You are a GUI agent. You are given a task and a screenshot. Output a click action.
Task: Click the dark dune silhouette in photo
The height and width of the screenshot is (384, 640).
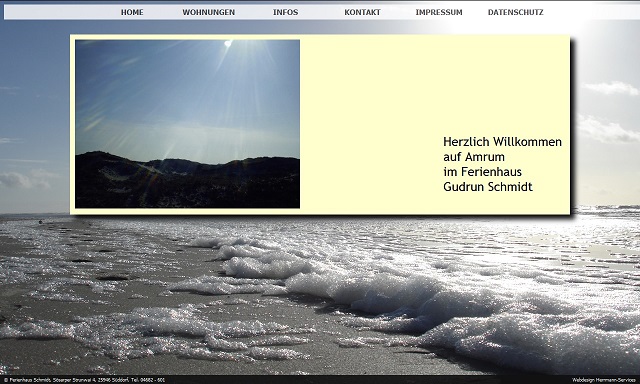187,182
